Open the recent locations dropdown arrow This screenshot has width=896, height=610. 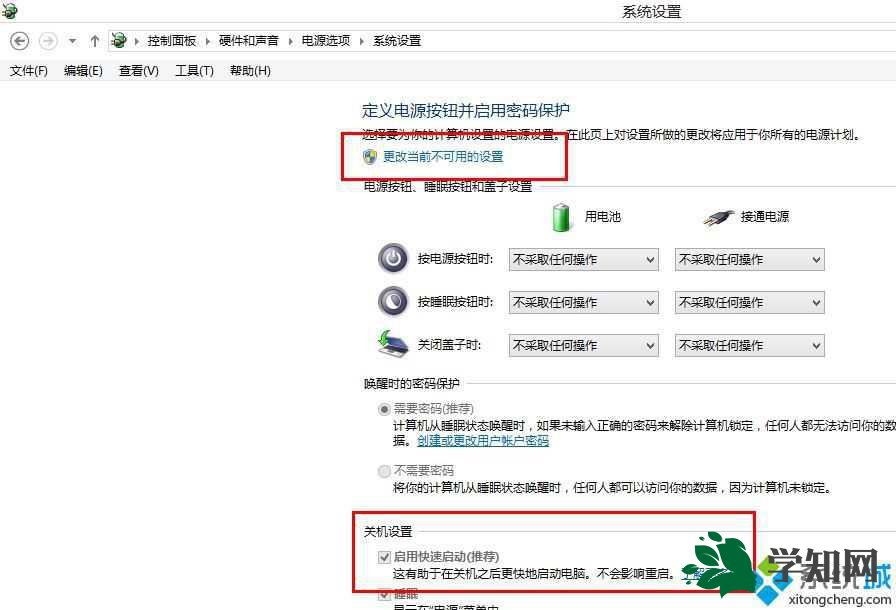click(x=72, y=41)
